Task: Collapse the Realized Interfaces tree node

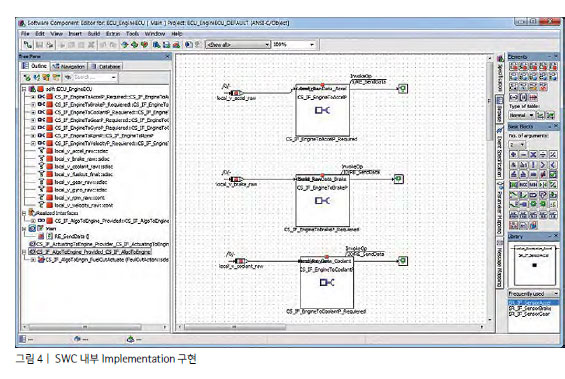Action: [x=24, y=213]
